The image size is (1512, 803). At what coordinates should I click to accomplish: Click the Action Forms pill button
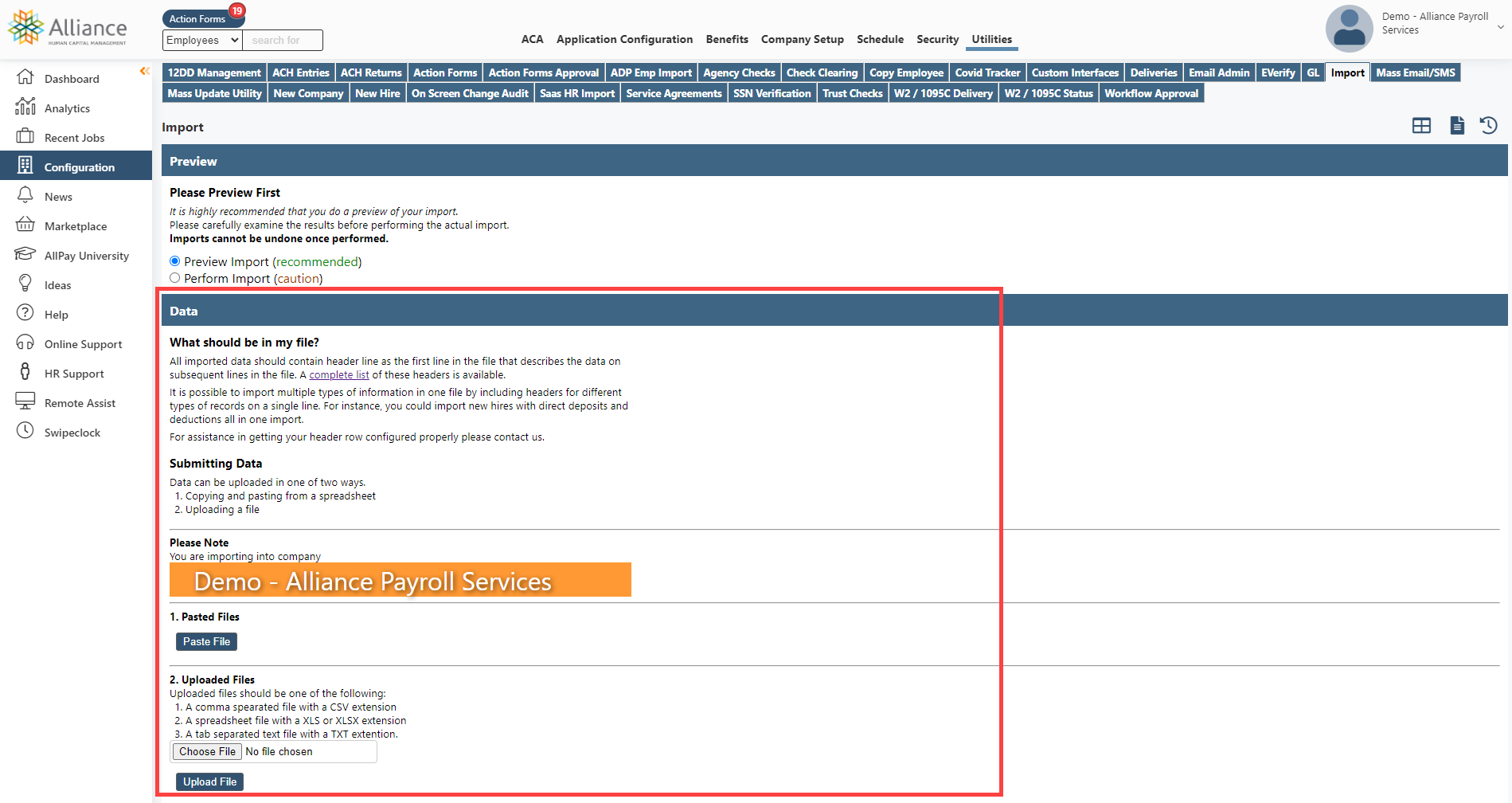pos(197,18)
